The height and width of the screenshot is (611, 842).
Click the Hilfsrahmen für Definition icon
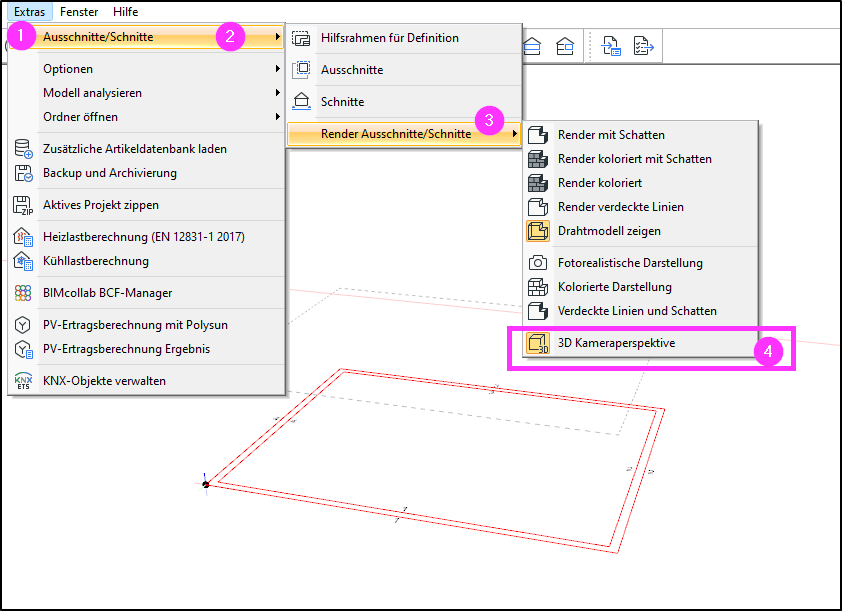[301, 38]
